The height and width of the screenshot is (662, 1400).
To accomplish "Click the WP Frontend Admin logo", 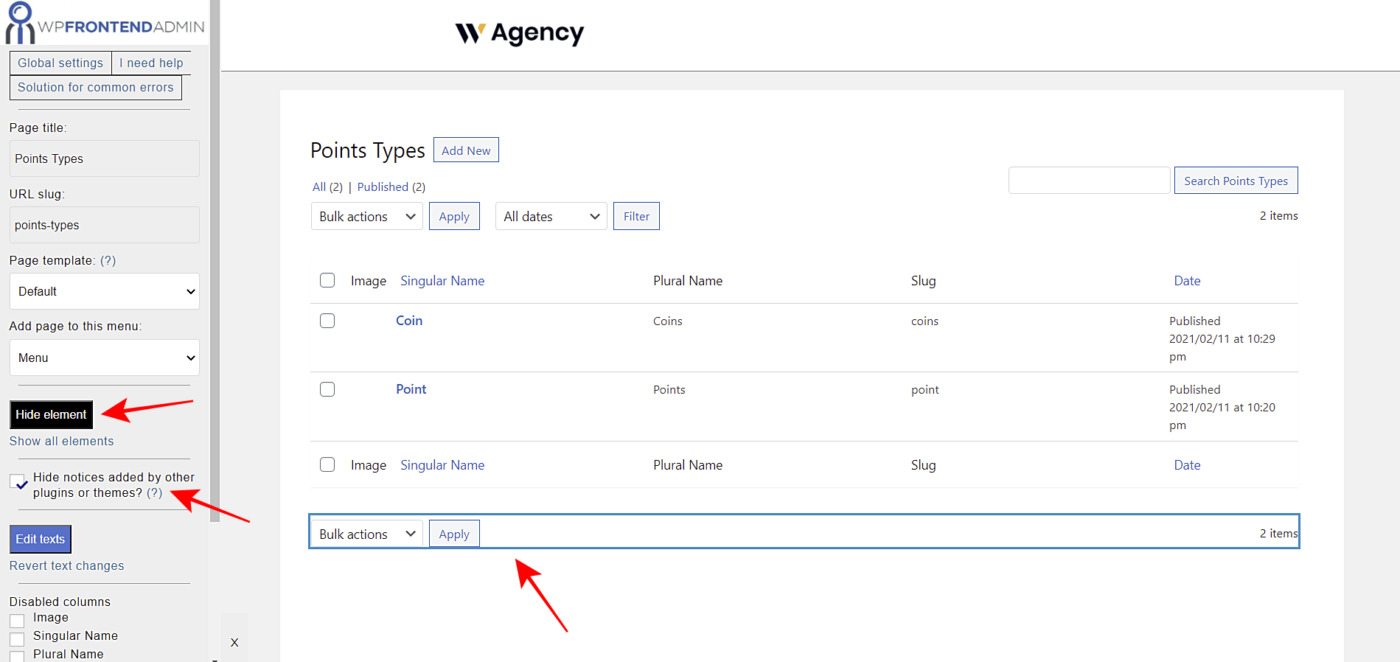I will coord(104,24).
